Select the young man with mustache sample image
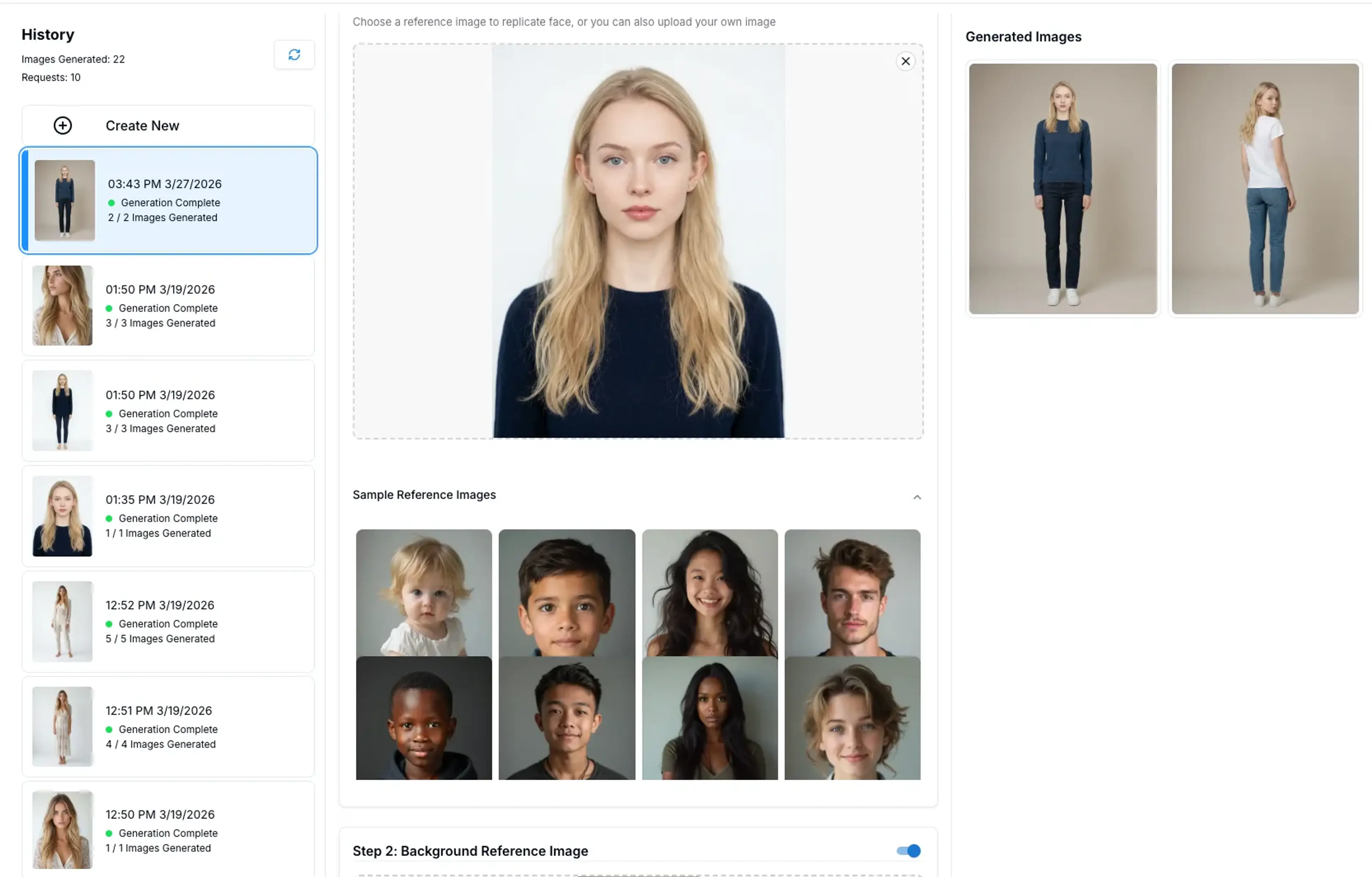1372x877 pixels. pos(852,593)
